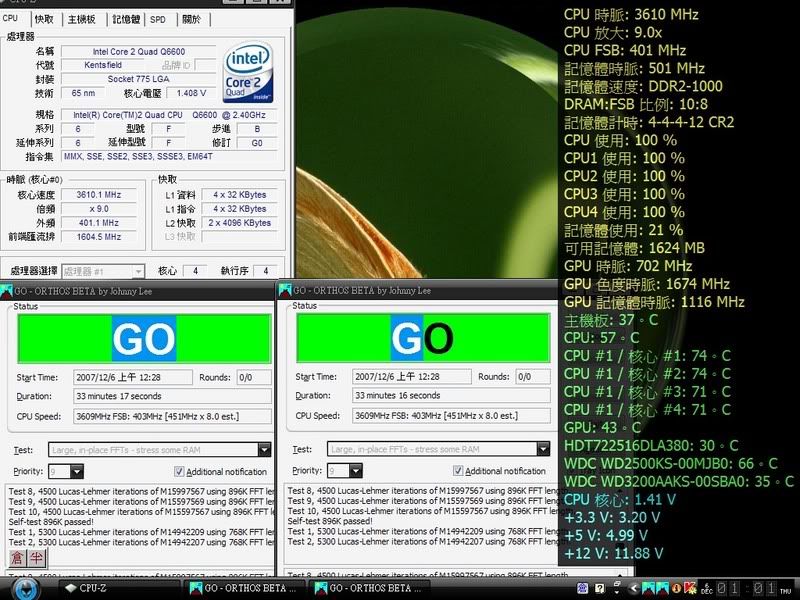The height and width of the screenshot is (600, 800).
Task: Click the second Orthos icon in system tray
Action: 662,588
